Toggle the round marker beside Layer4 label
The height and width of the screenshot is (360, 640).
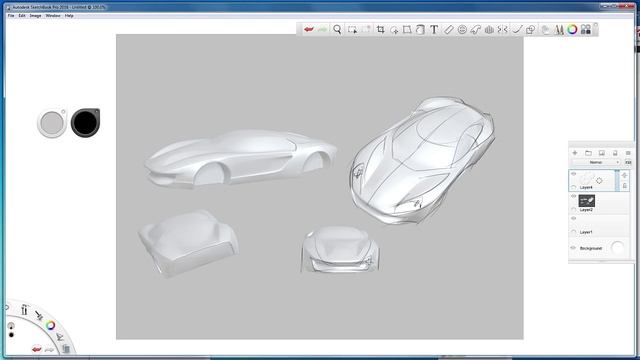574,187
